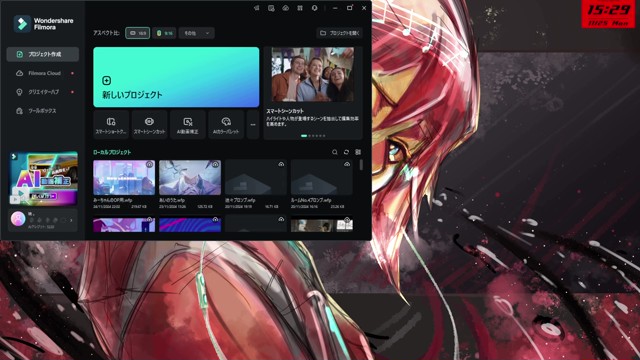Create a project via 新しいプロジェクト

click(176, 77)
